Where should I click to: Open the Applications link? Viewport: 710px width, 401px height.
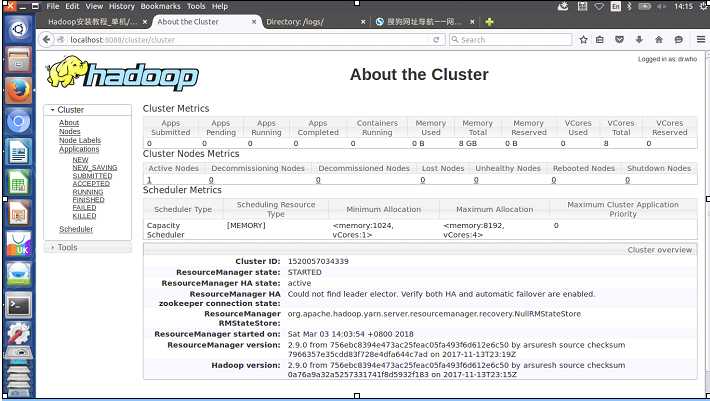pyautogui.click(x=79, y=149)
